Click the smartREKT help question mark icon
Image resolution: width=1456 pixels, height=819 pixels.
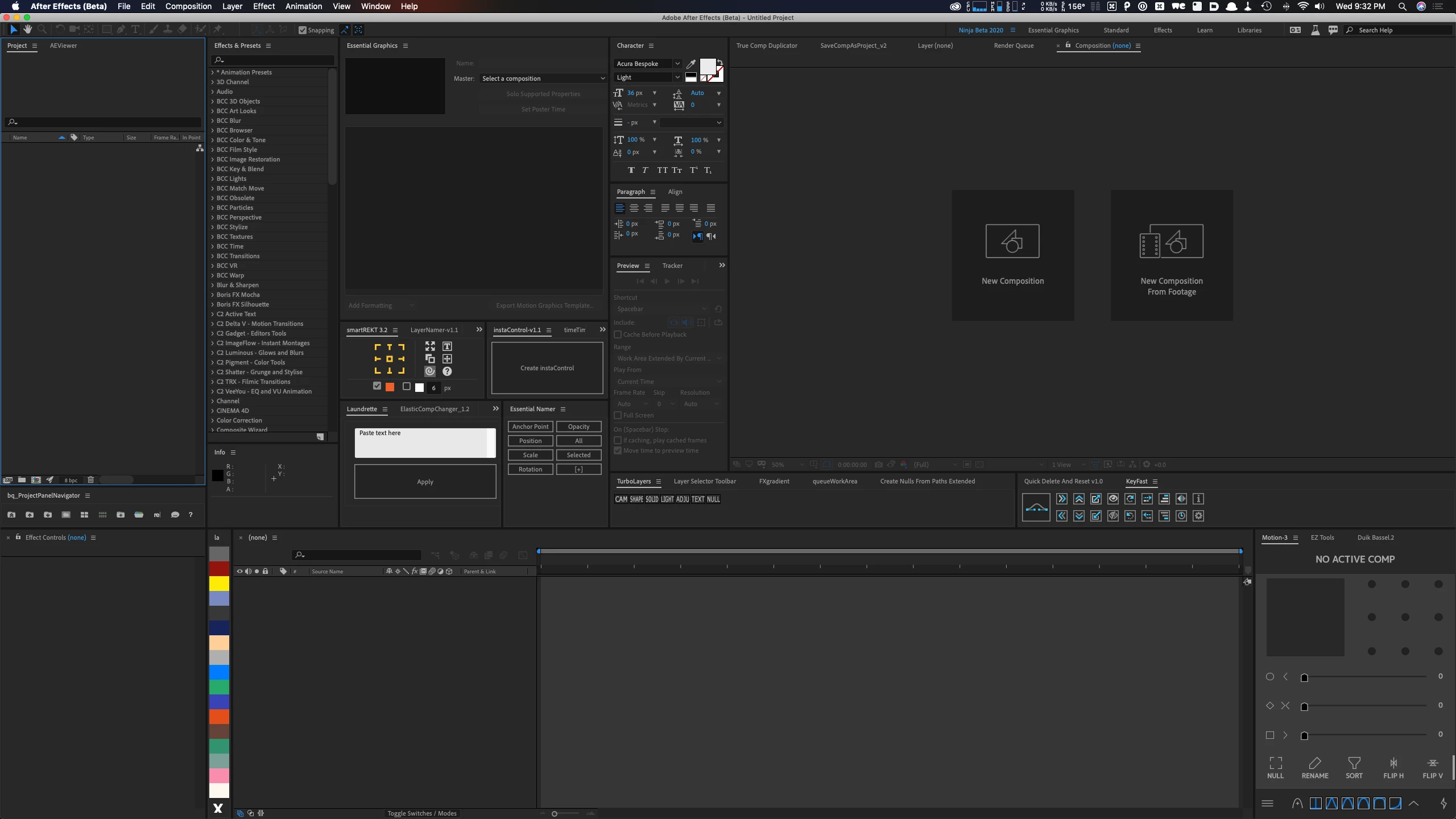click(x=447, y=371)
